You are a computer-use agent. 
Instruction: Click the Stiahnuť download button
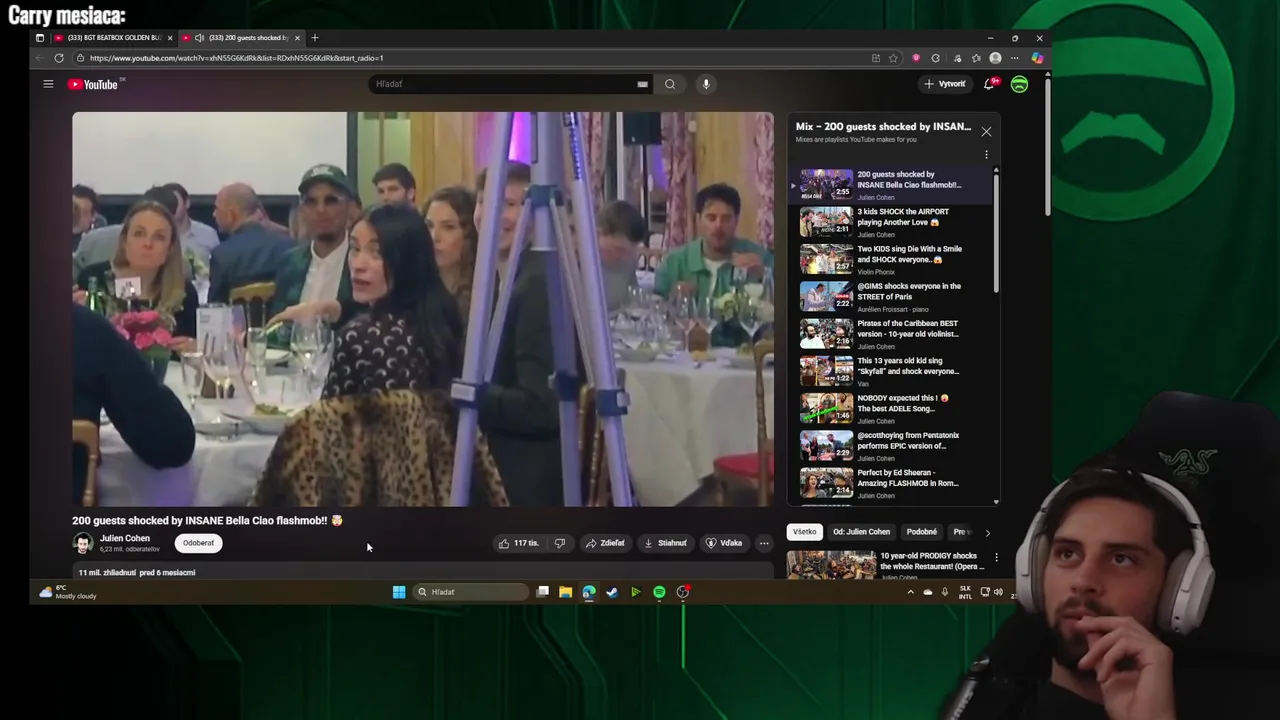(666, 543)
